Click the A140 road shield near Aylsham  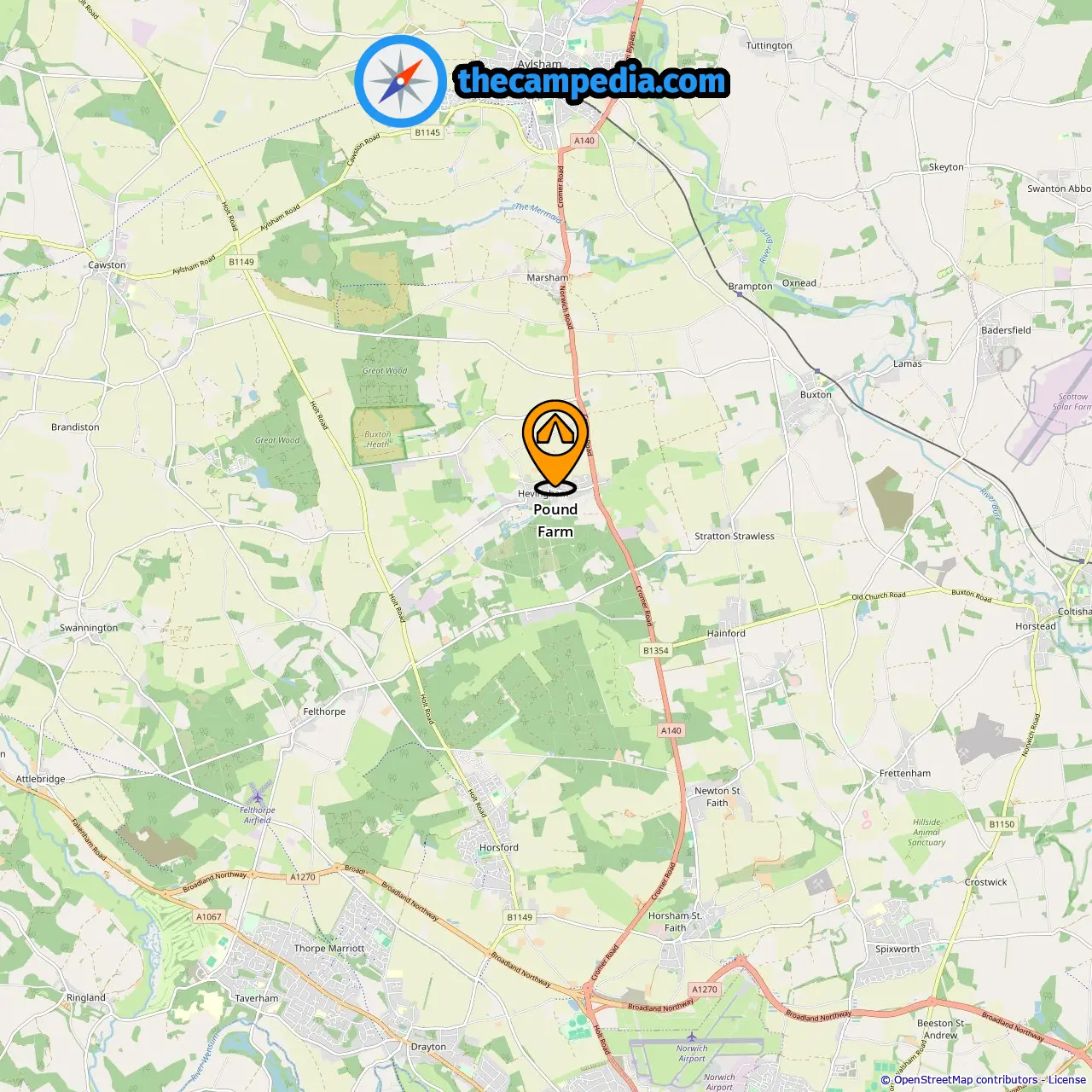coord(584,141)
